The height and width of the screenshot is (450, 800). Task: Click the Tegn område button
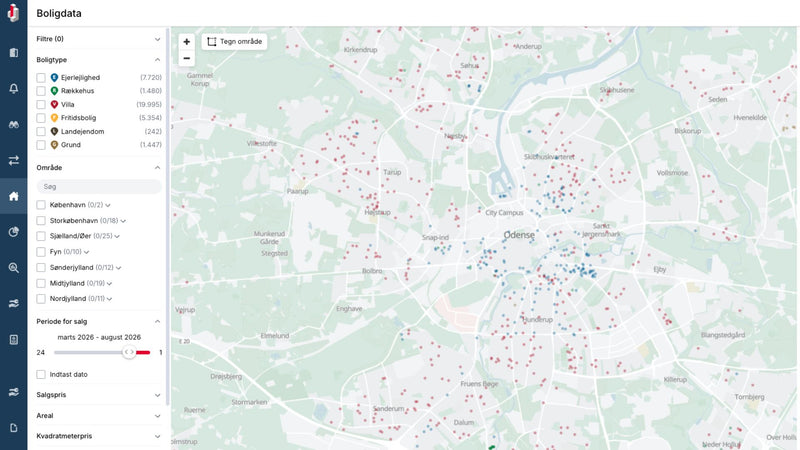pyautogui.click(x=235, y=42)
